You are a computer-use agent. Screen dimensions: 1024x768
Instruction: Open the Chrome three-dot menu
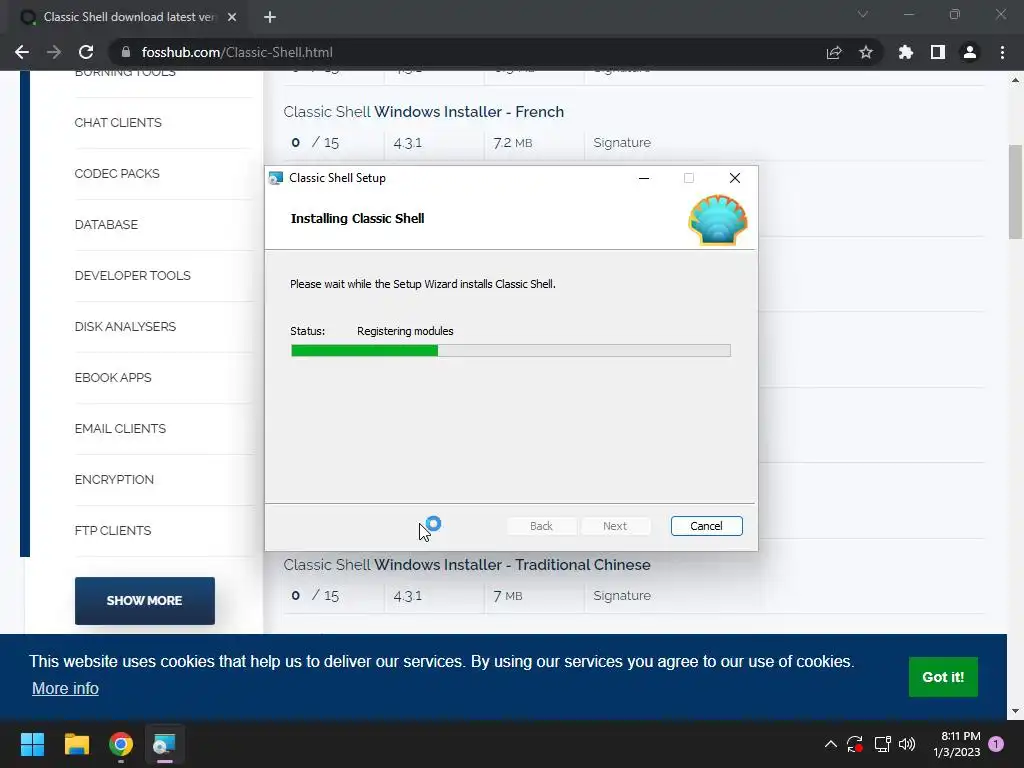(1002, 52)
